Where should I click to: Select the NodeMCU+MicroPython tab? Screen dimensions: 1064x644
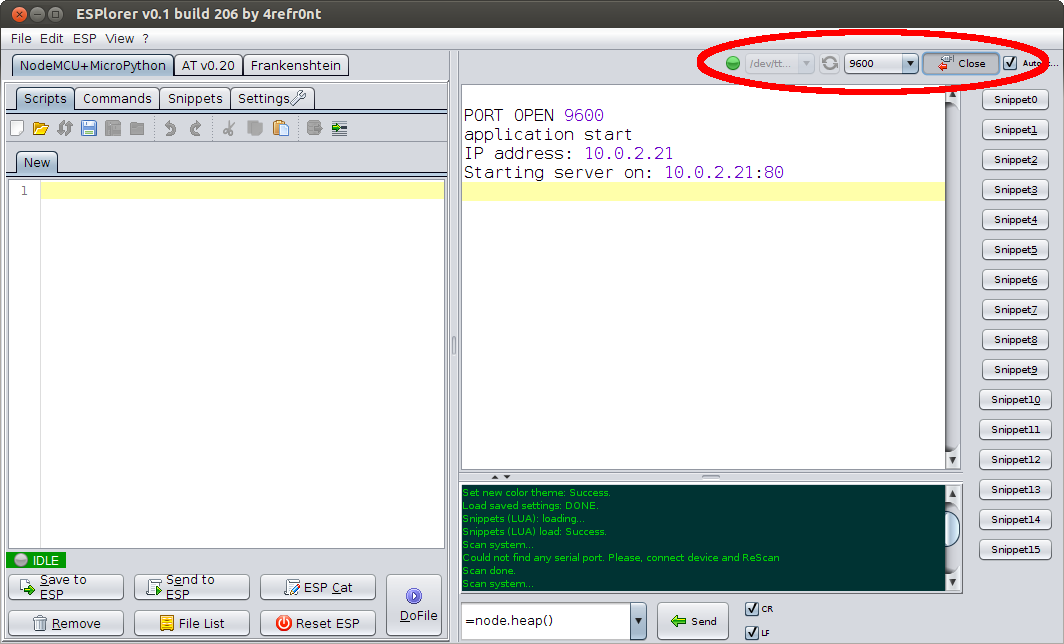(92, 65)
